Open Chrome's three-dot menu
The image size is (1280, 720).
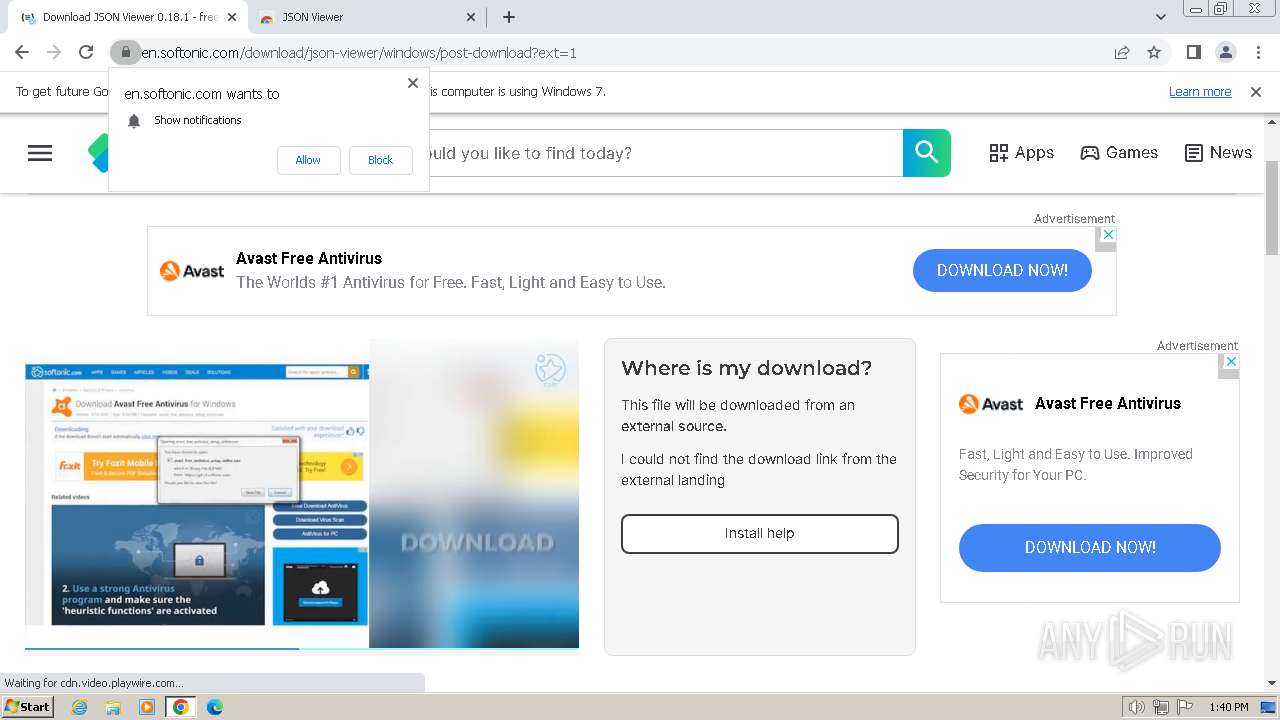[x=1258, y=52]
